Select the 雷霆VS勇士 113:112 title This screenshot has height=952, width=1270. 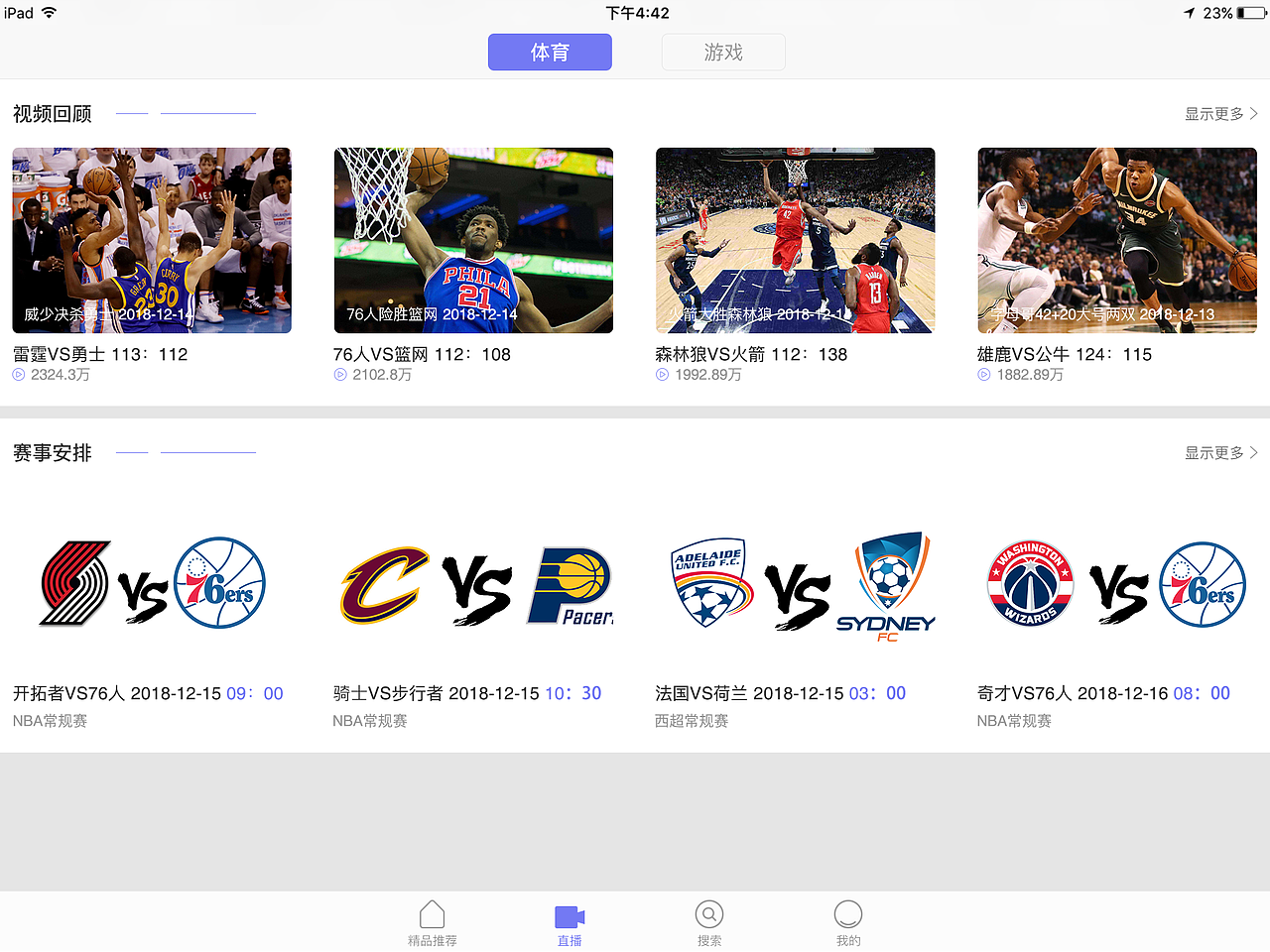(x=100, y=354)
